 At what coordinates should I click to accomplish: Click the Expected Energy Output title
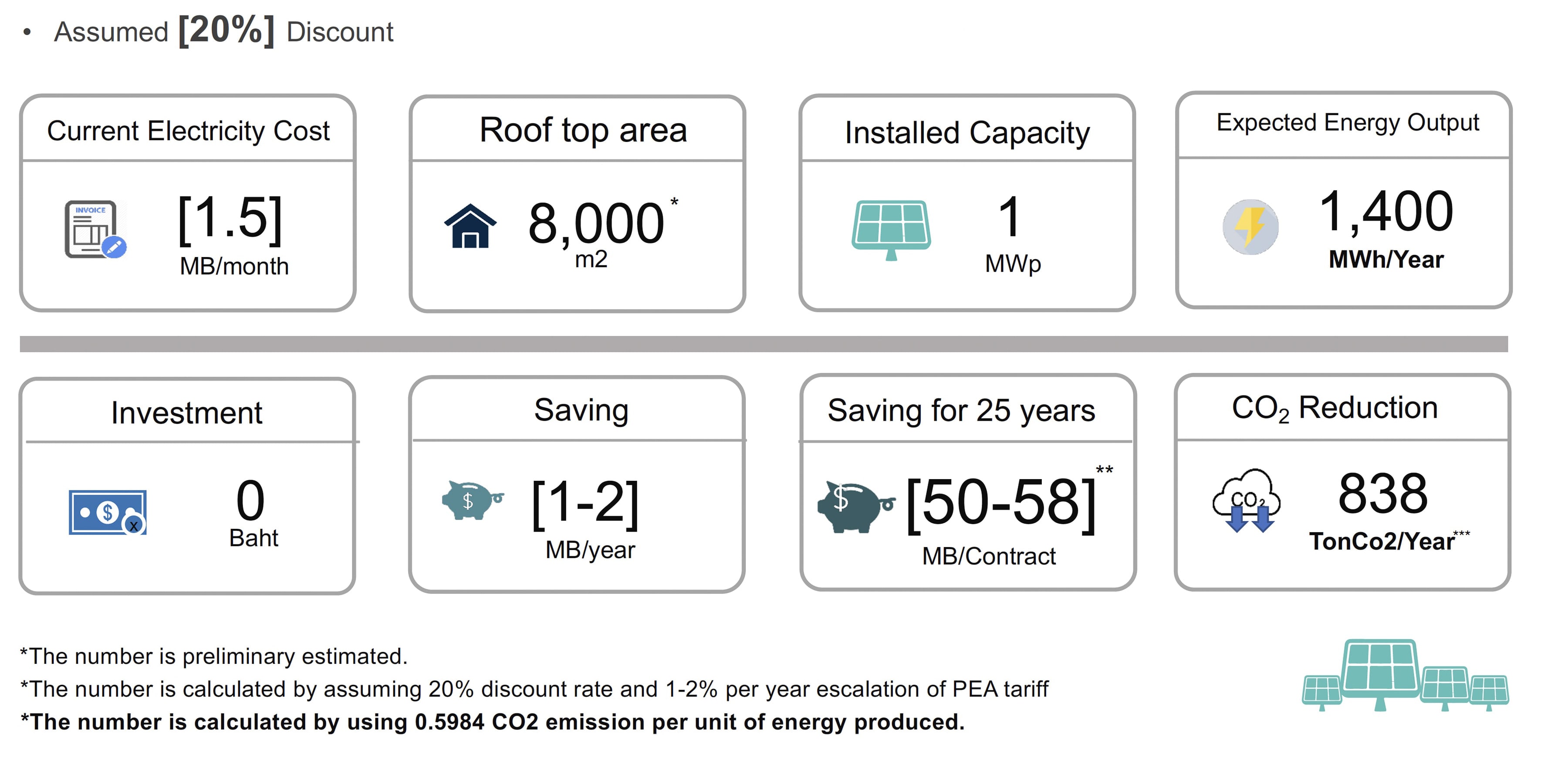tap(1348, 123)
